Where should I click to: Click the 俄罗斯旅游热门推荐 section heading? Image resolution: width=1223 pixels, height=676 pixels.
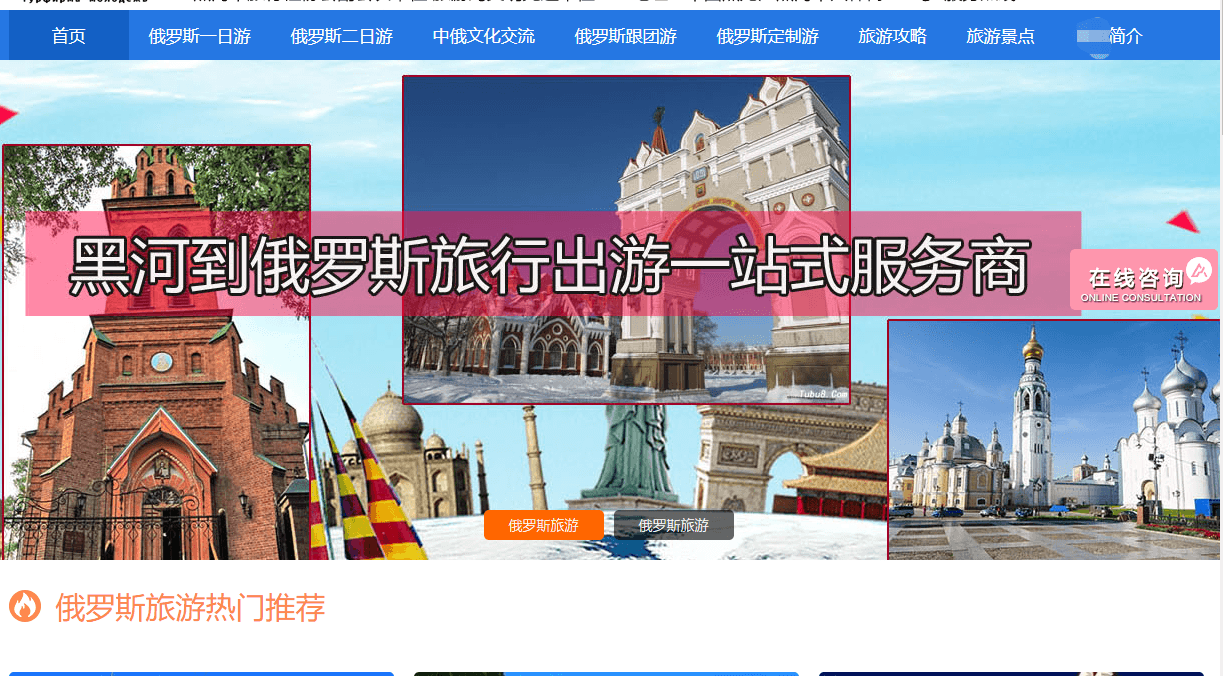[x=190, y=607]
